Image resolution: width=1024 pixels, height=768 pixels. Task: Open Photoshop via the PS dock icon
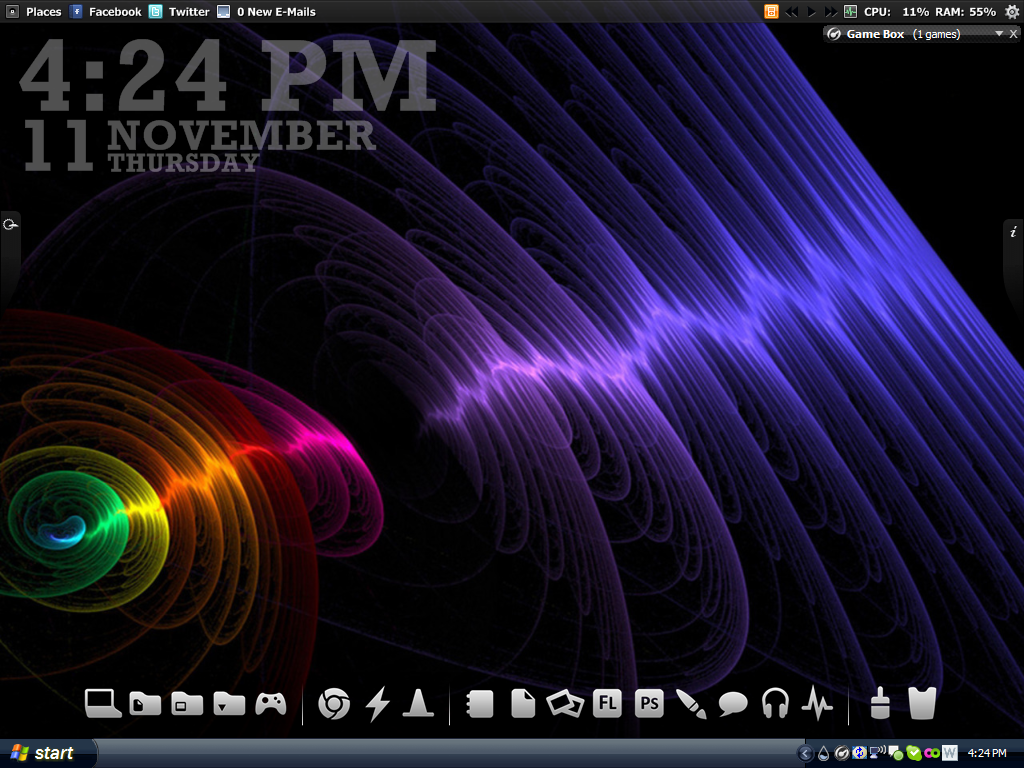649,704
